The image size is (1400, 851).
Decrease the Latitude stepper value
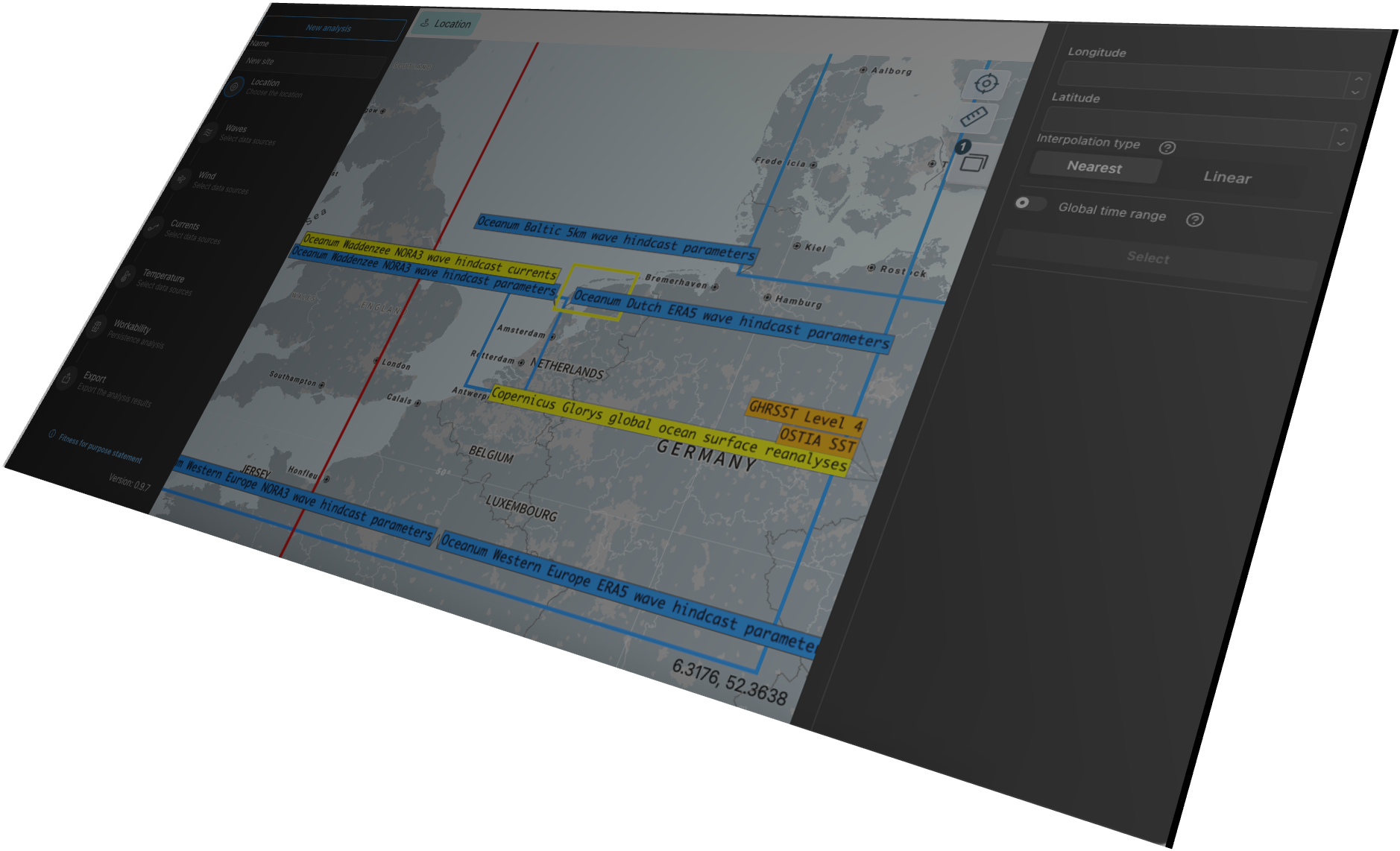(x=1340, y=143)
